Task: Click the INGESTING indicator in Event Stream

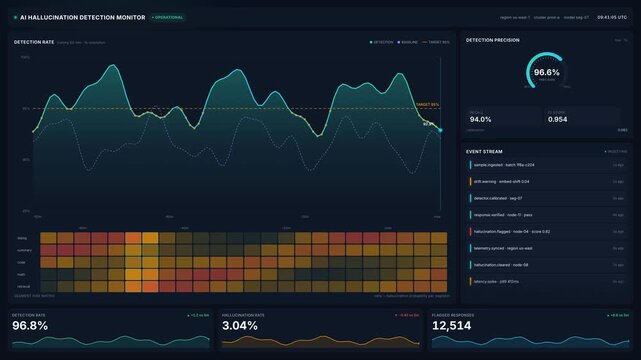Action: pos(616,152)
